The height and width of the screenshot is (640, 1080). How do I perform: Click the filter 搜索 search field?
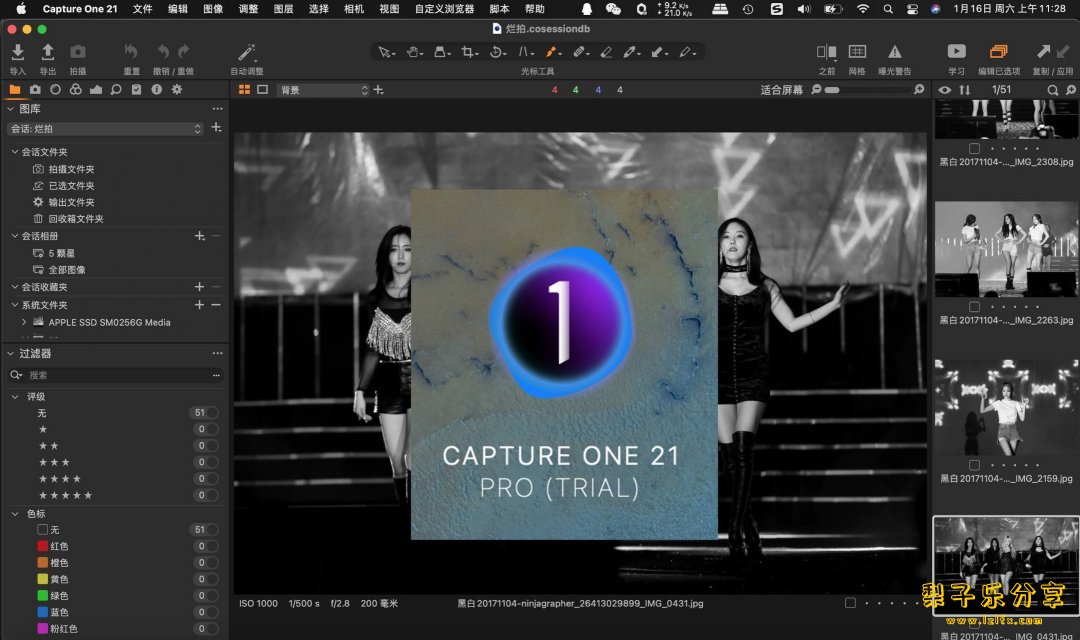coord(114,375)
